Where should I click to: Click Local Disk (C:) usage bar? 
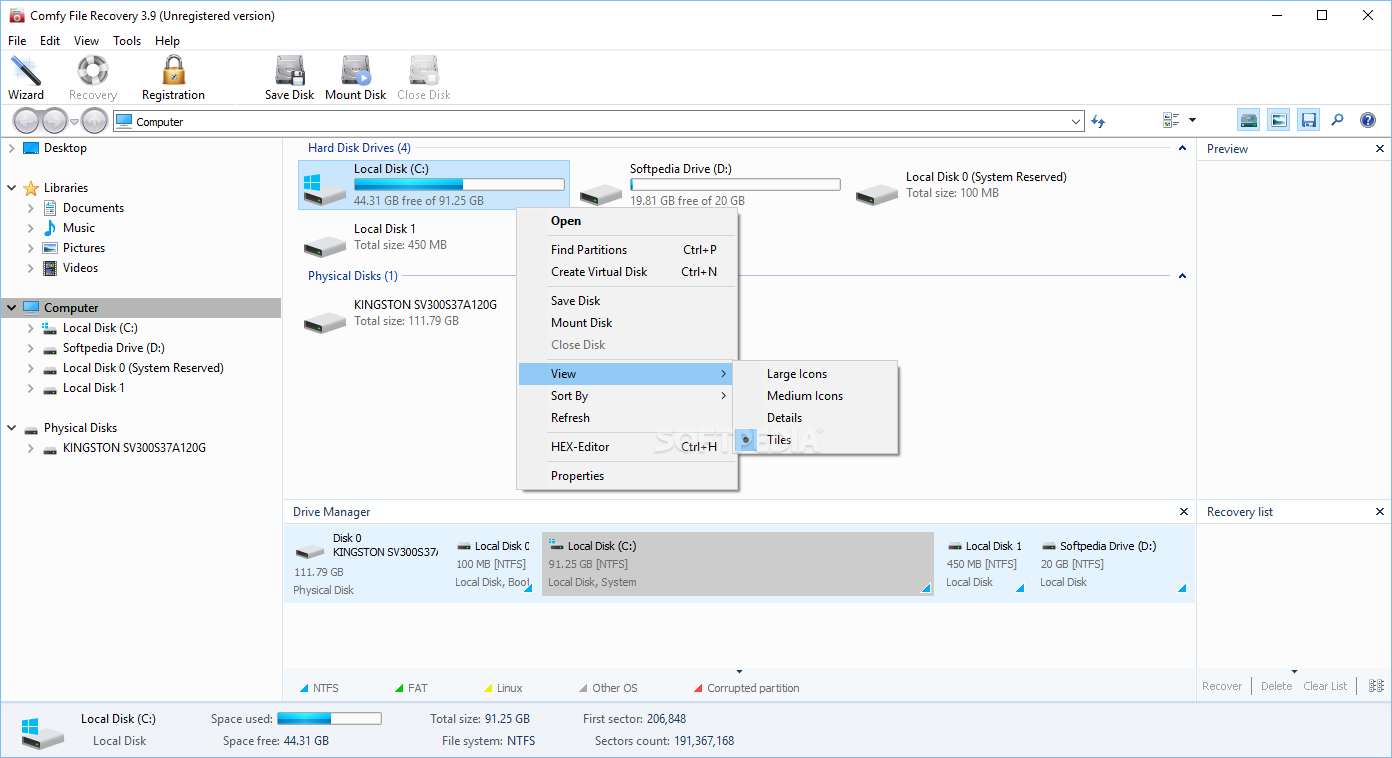(x=459, y=185)
